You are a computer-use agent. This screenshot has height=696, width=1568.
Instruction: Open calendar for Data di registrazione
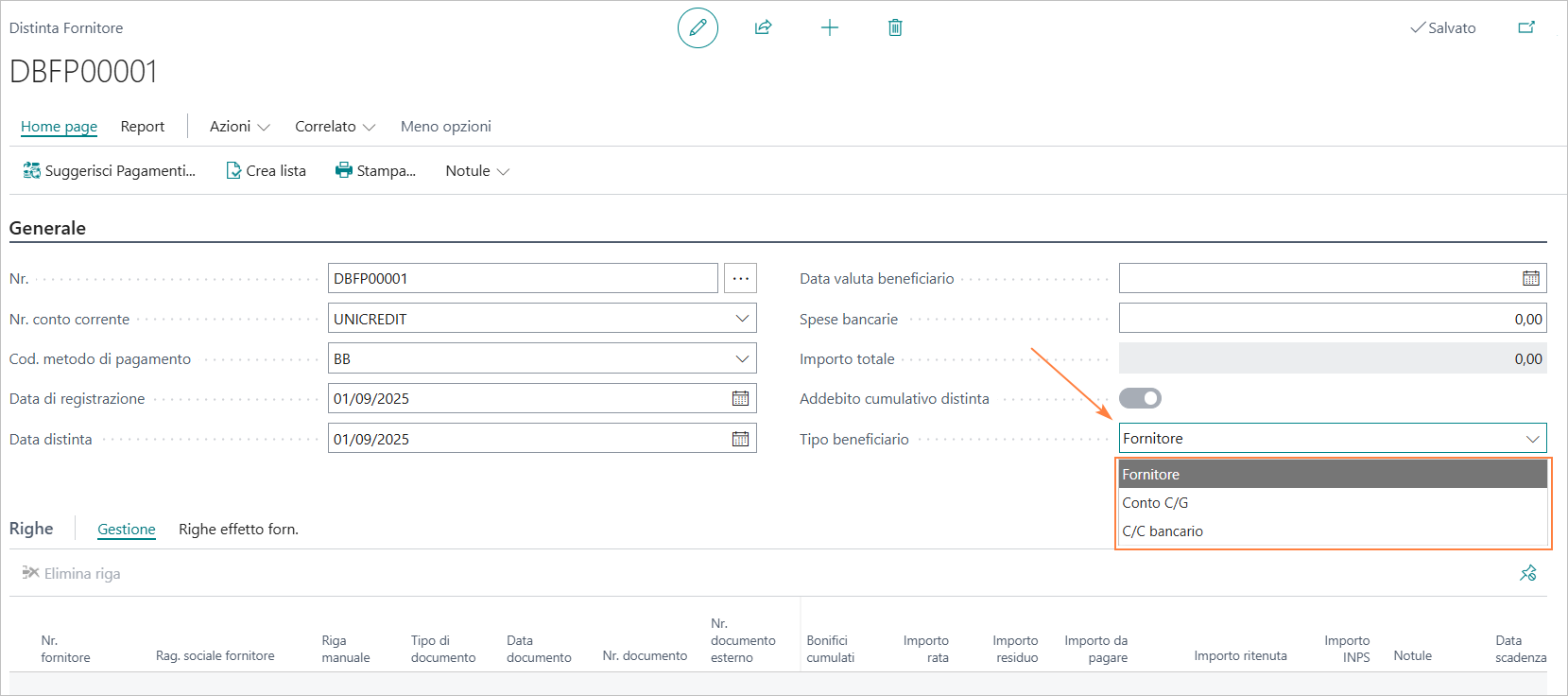(x=740, y=399)
